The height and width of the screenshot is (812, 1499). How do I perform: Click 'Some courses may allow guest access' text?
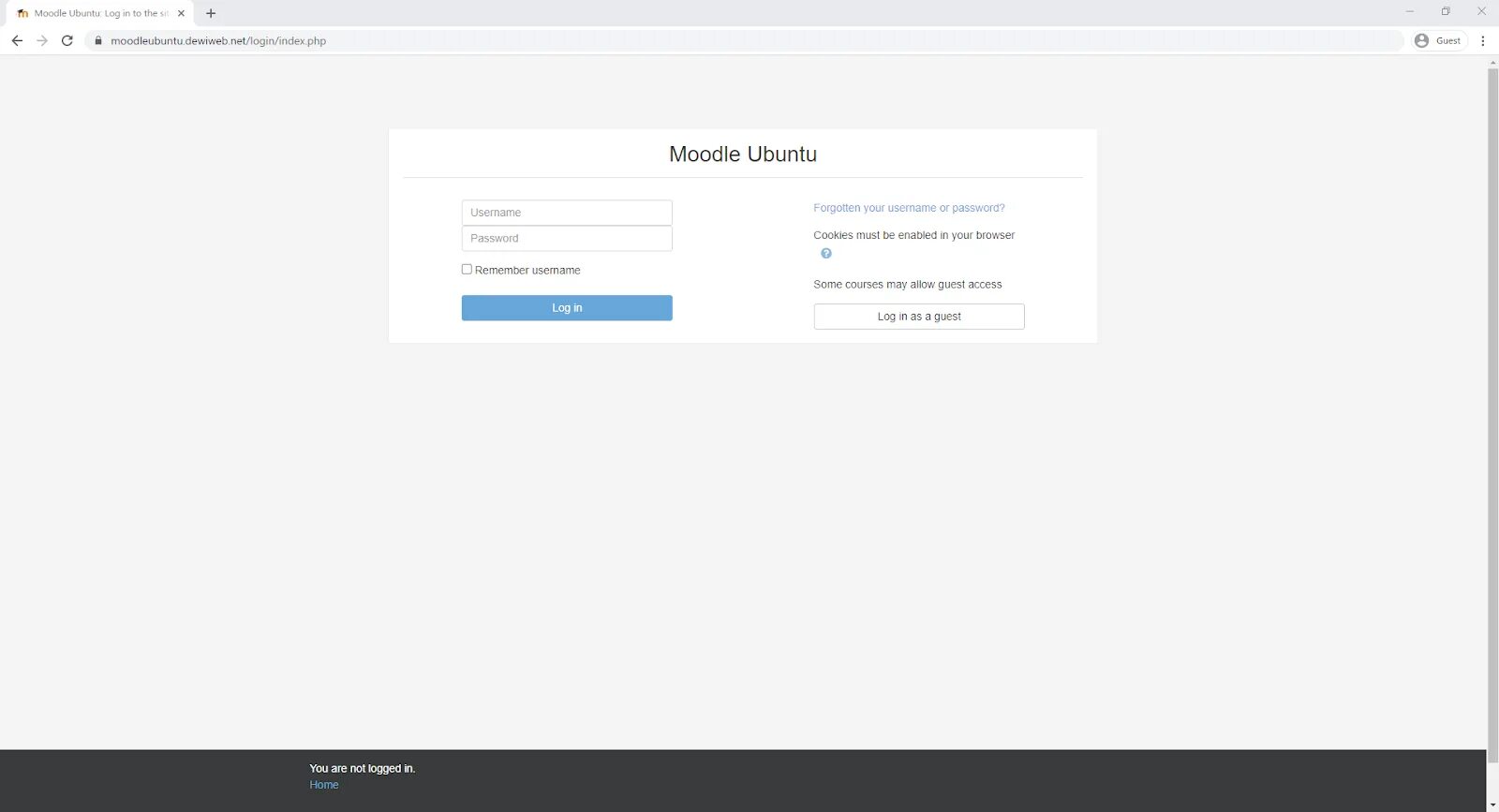[x=908, y=285]
